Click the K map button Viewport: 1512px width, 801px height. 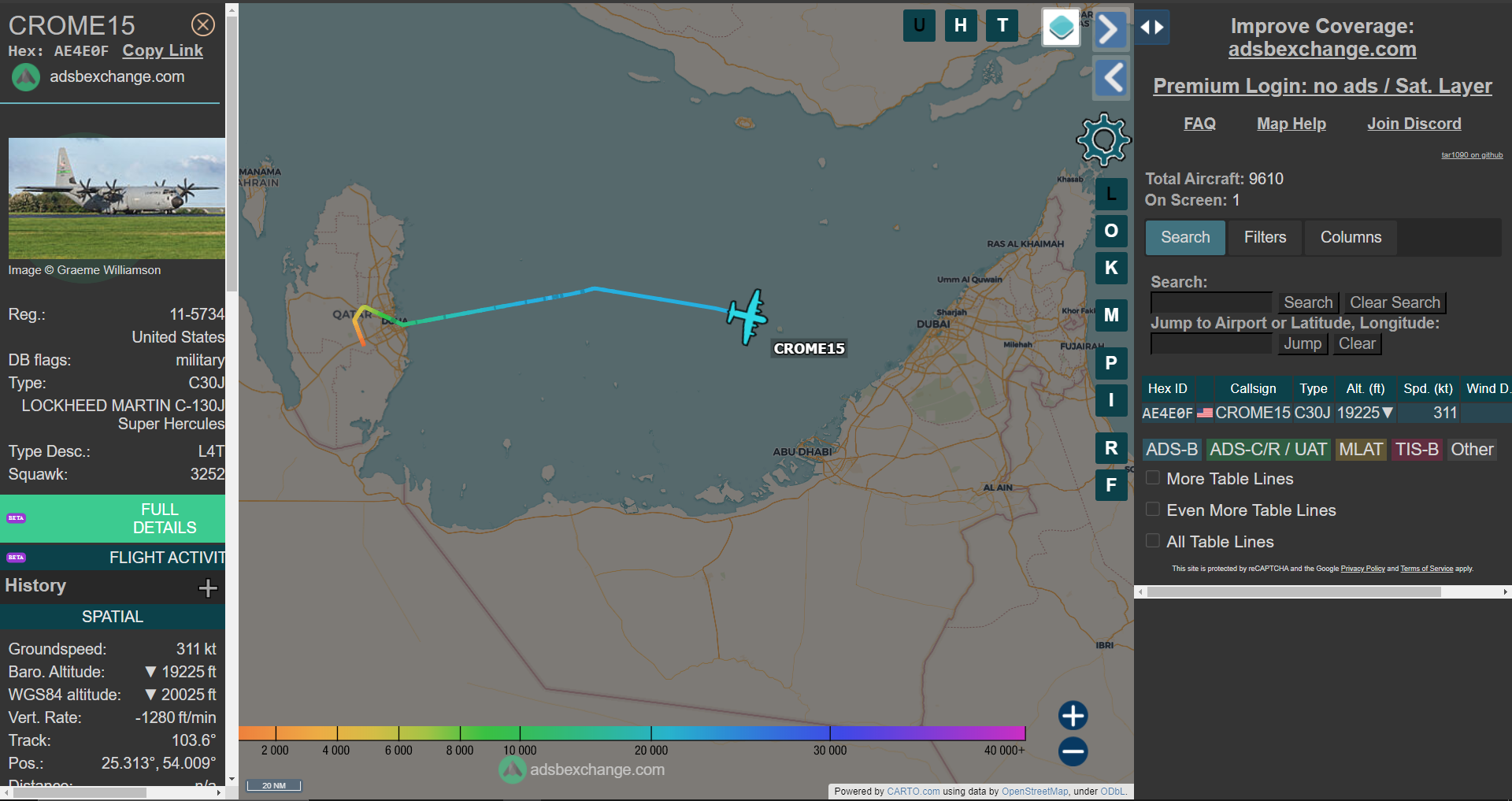pos(1111,268)
